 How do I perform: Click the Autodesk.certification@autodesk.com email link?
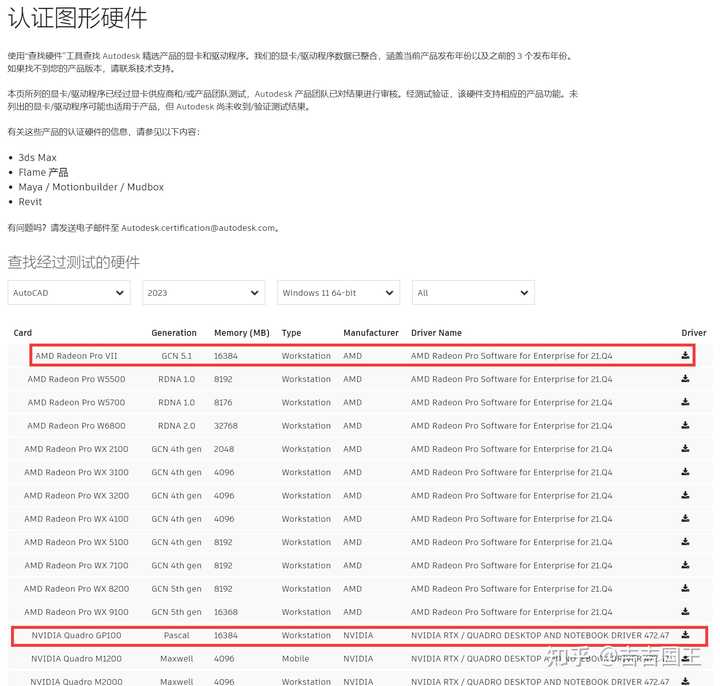click(x=198, y=228)
